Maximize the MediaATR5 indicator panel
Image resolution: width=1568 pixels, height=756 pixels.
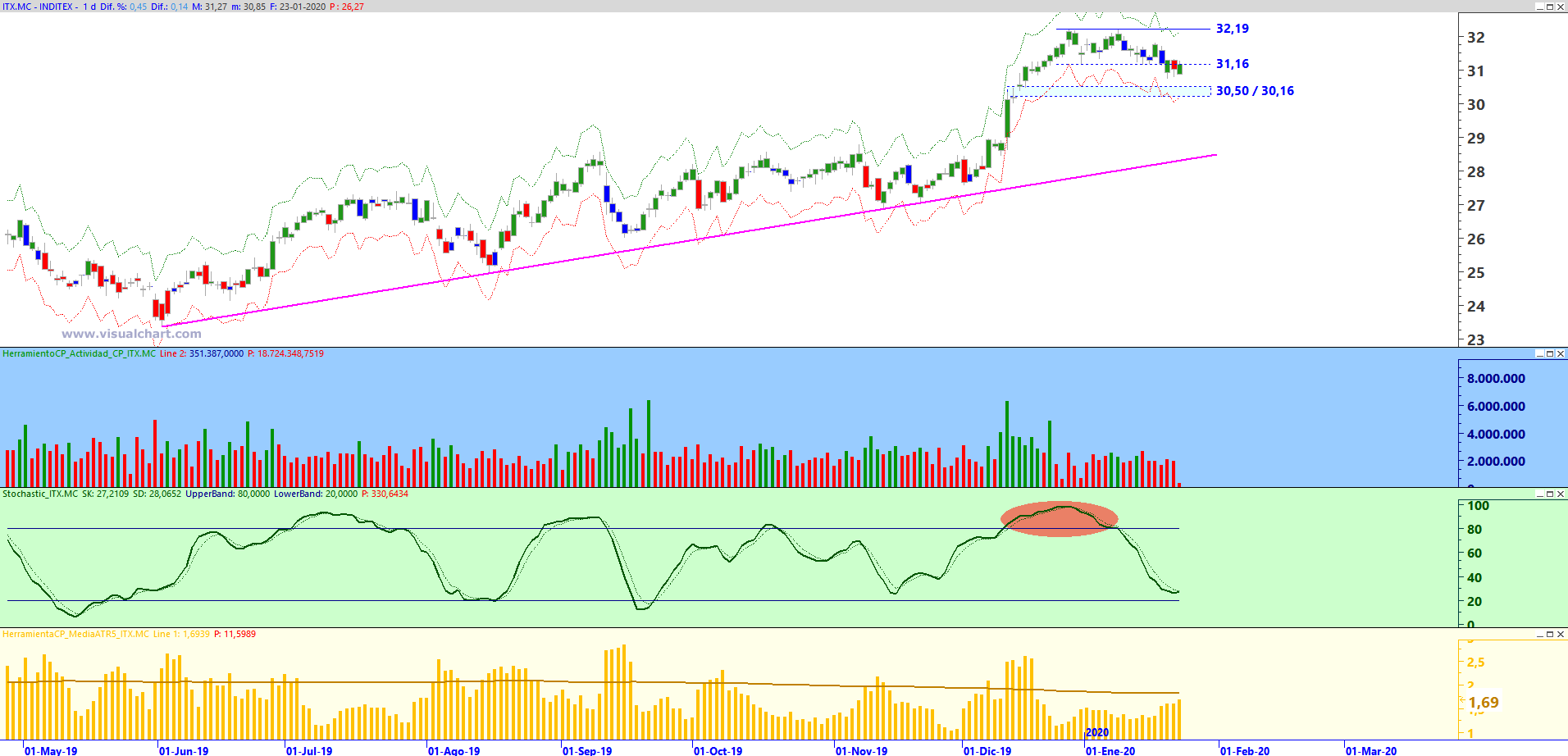1549,635
